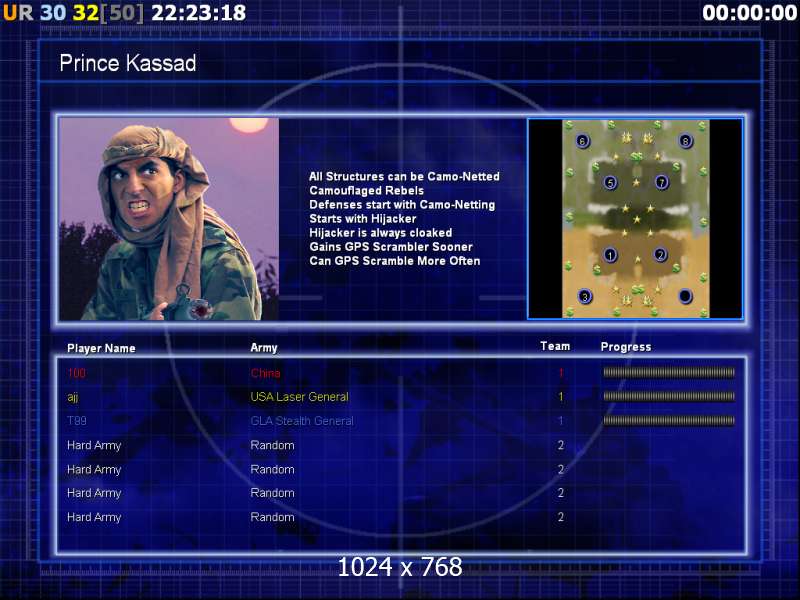Click start position 6 on the map

583,141
